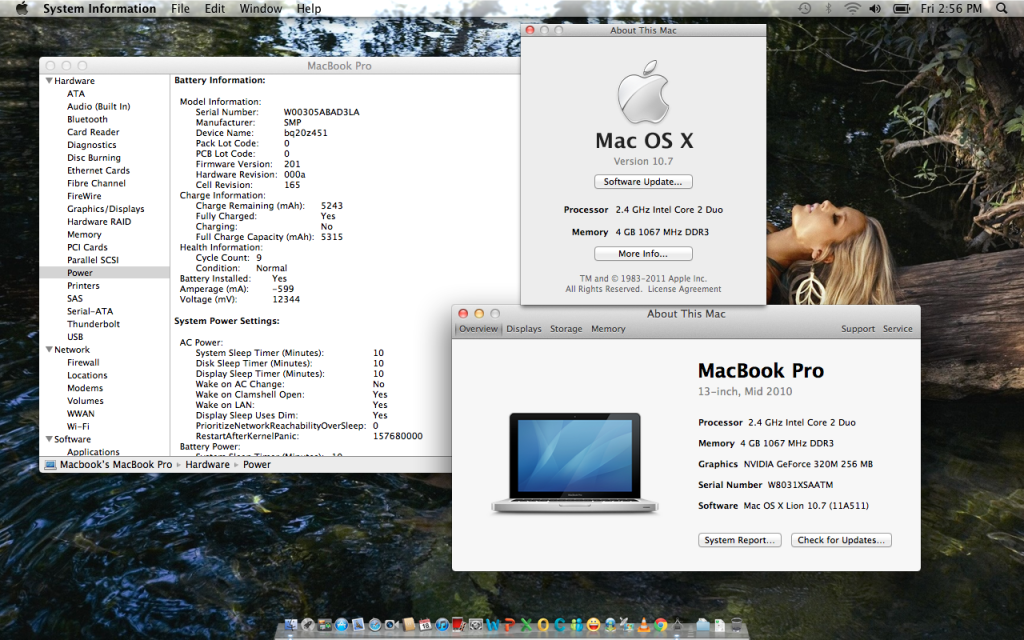Select Applications under Software
This screenshot has height=640, width=1024.
[93, 451]
